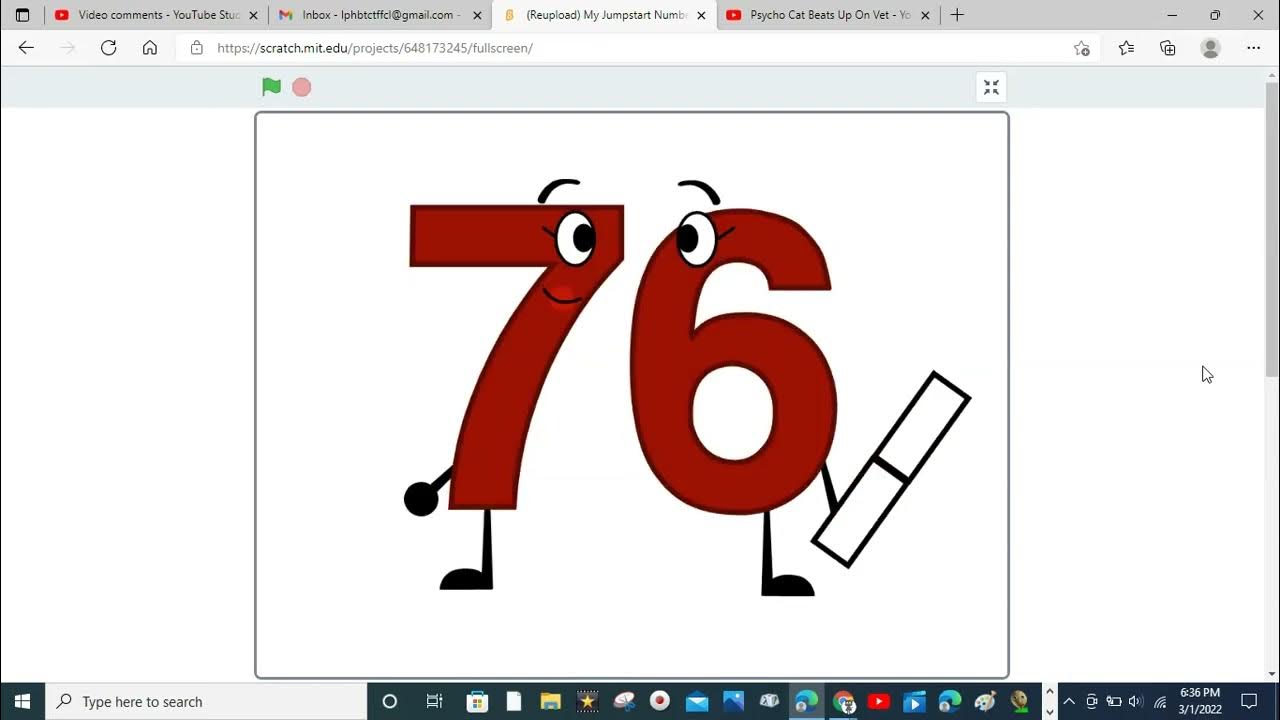Viewport: 1280px width, 720px height.
Task: Open the clock showing 6:36 PM
Action: click(x=1200, y=701)
